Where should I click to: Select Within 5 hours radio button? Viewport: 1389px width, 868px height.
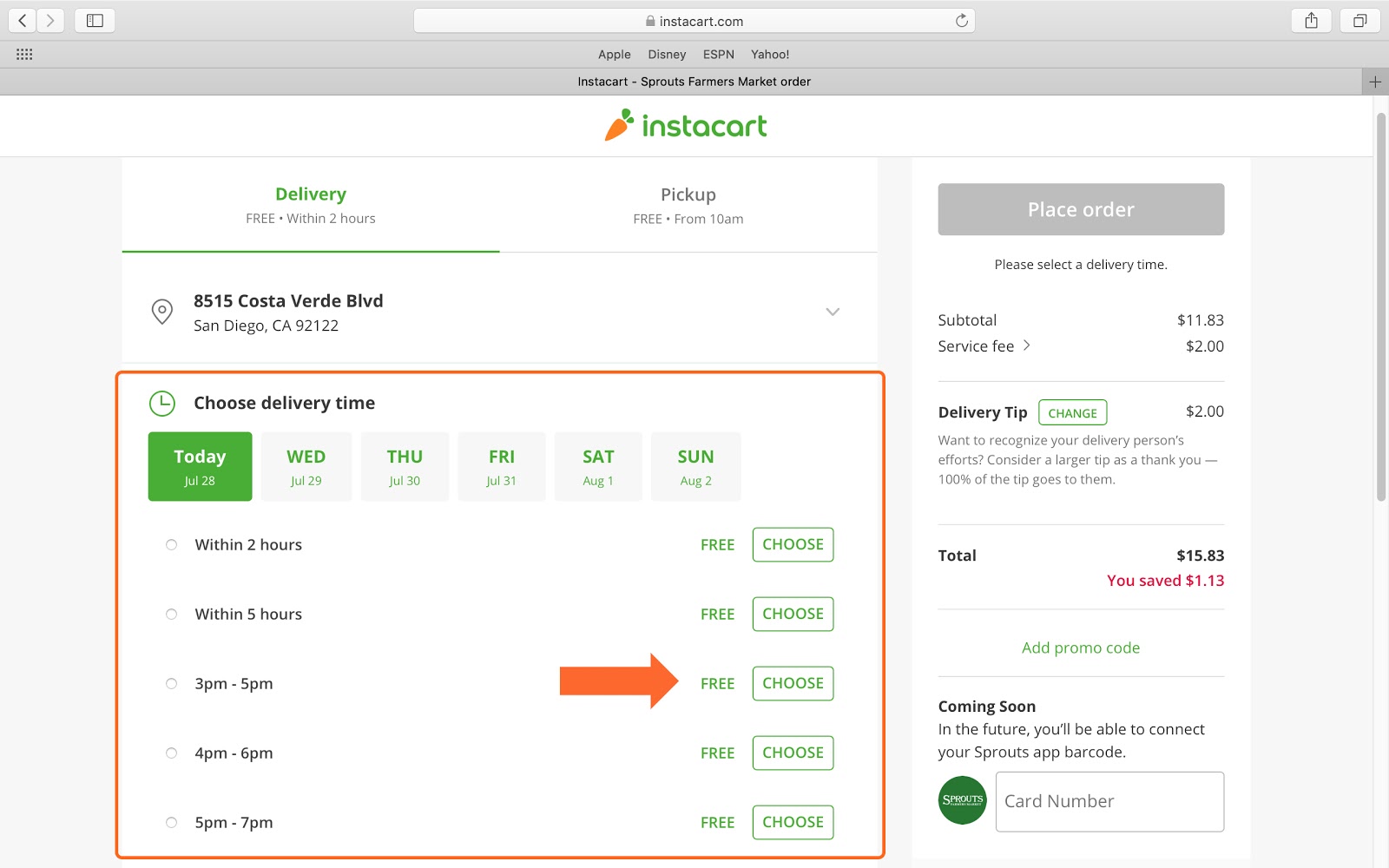tap(171, 615)
